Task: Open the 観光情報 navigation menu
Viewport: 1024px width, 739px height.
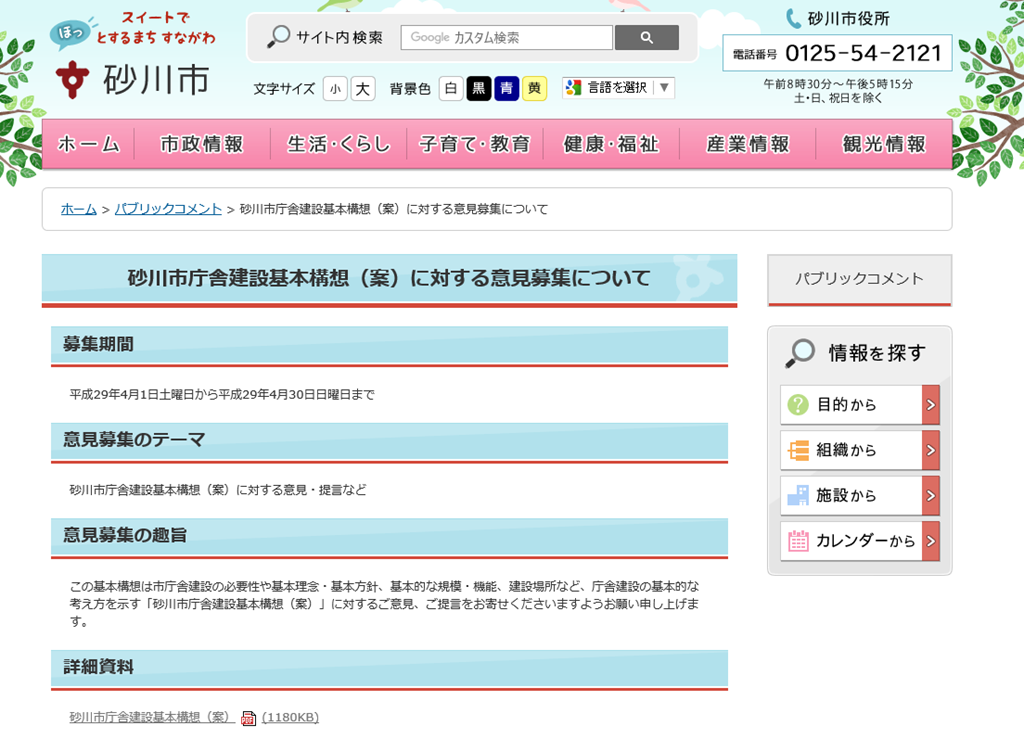Action: [x=884, y=144]
